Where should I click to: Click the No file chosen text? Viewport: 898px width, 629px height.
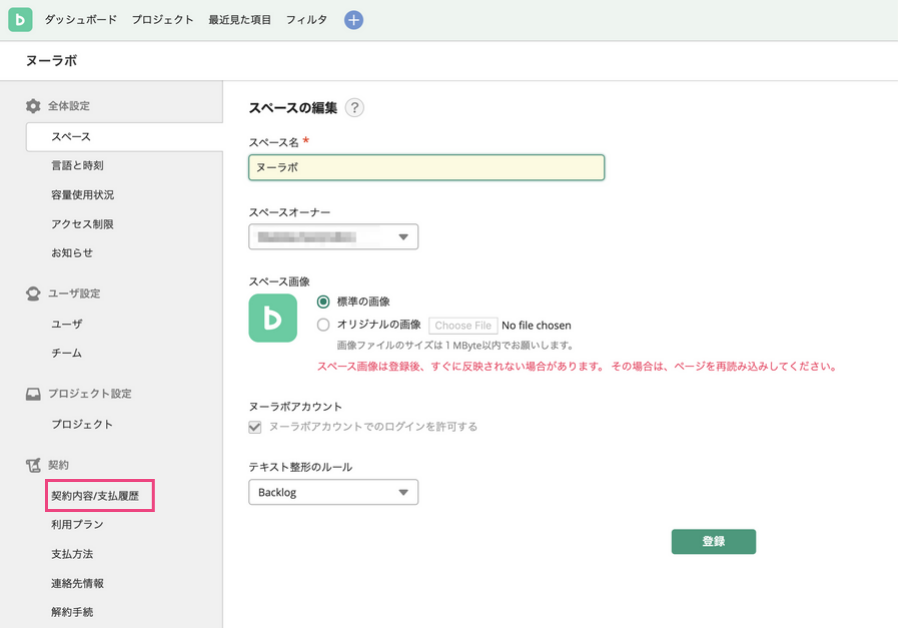coord(536,325)
